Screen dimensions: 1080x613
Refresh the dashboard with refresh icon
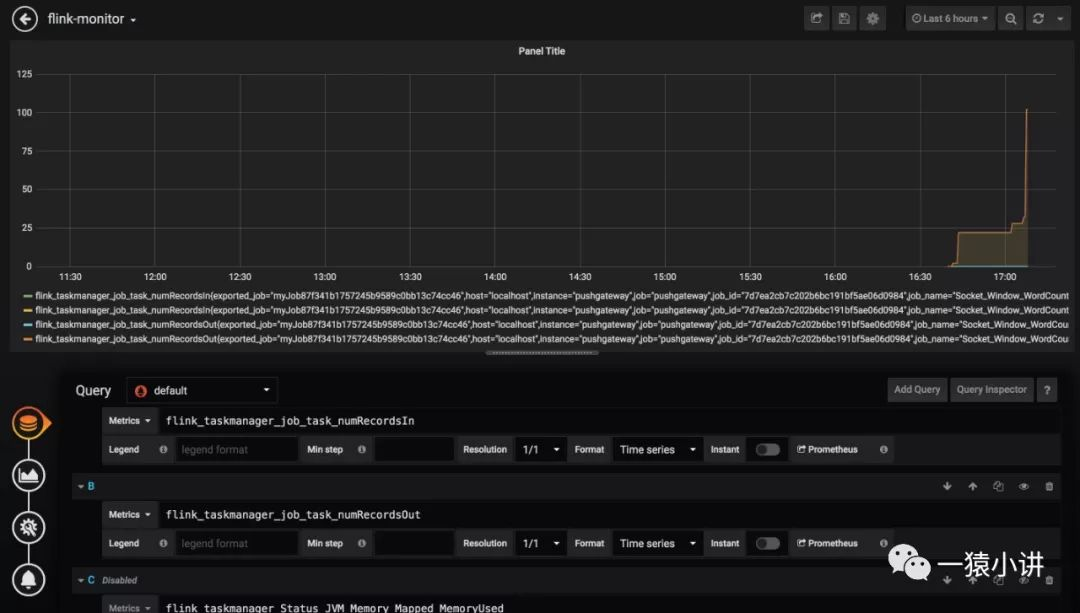point(1039,19)
